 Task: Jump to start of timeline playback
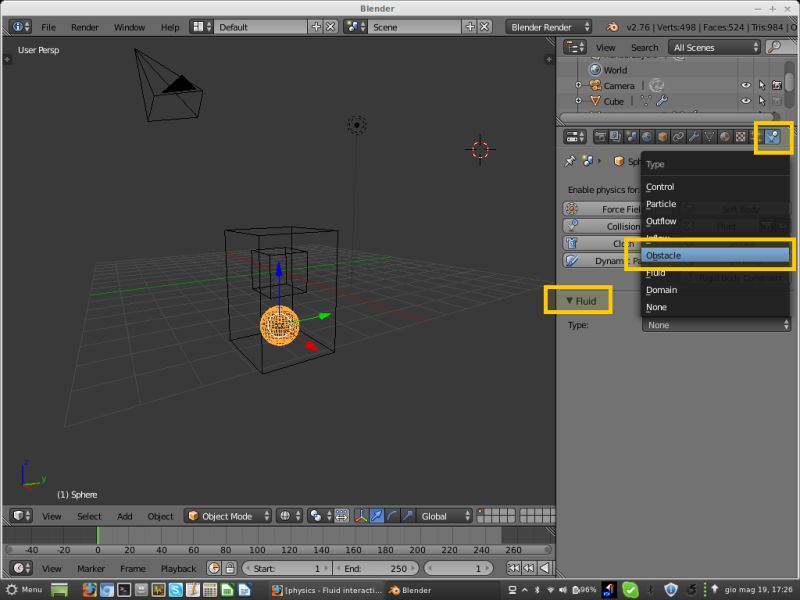[513, 568]
